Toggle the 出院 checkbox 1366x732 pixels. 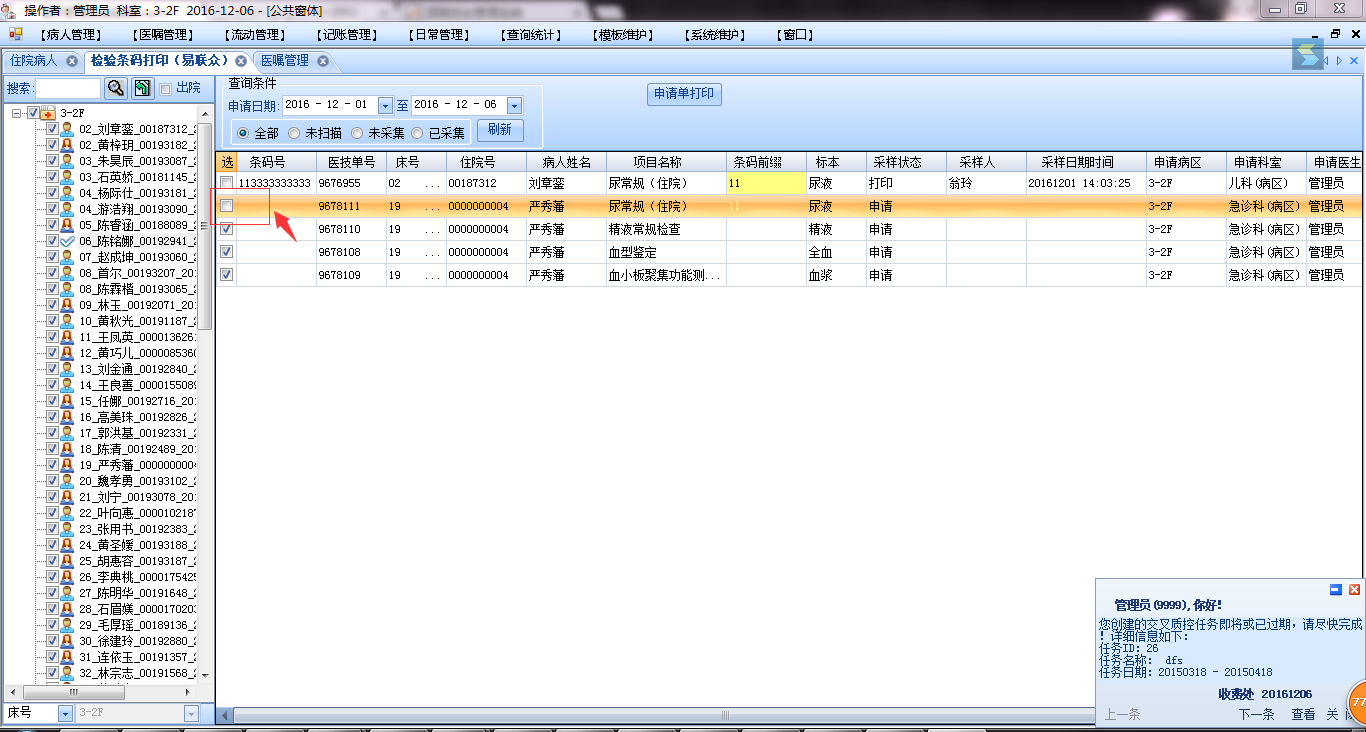pos(166,89)
